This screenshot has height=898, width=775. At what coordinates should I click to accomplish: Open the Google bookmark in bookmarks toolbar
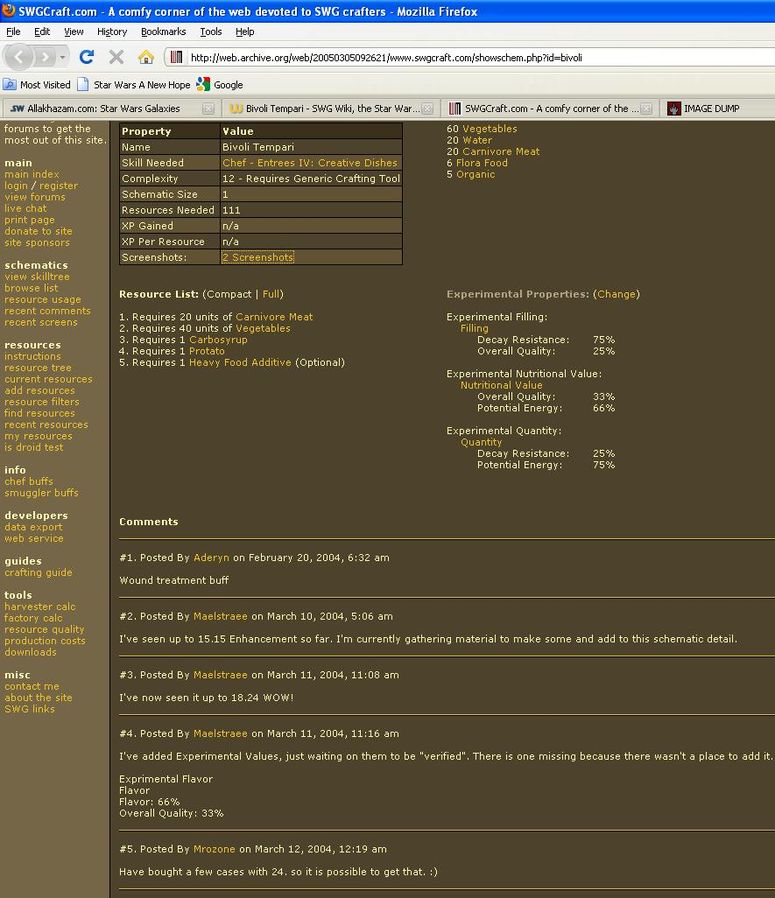point(220,85)
